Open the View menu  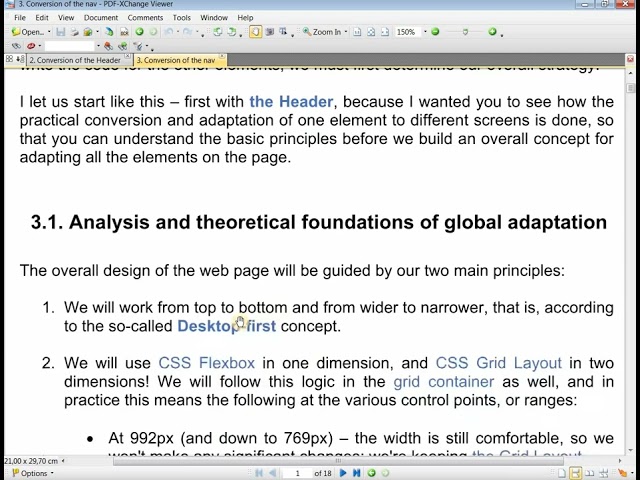(66, 18)
